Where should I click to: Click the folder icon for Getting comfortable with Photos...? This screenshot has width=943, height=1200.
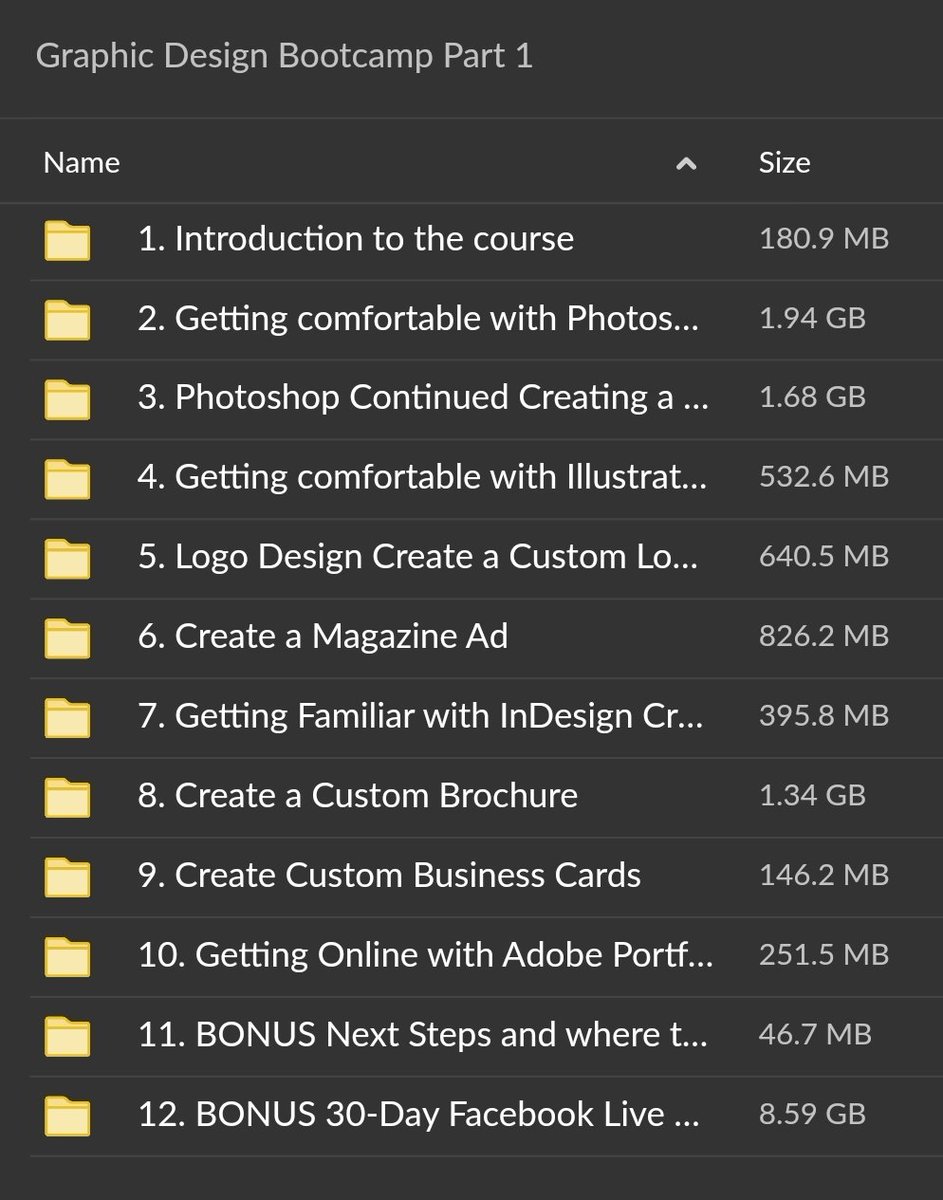tap(67, 320)
